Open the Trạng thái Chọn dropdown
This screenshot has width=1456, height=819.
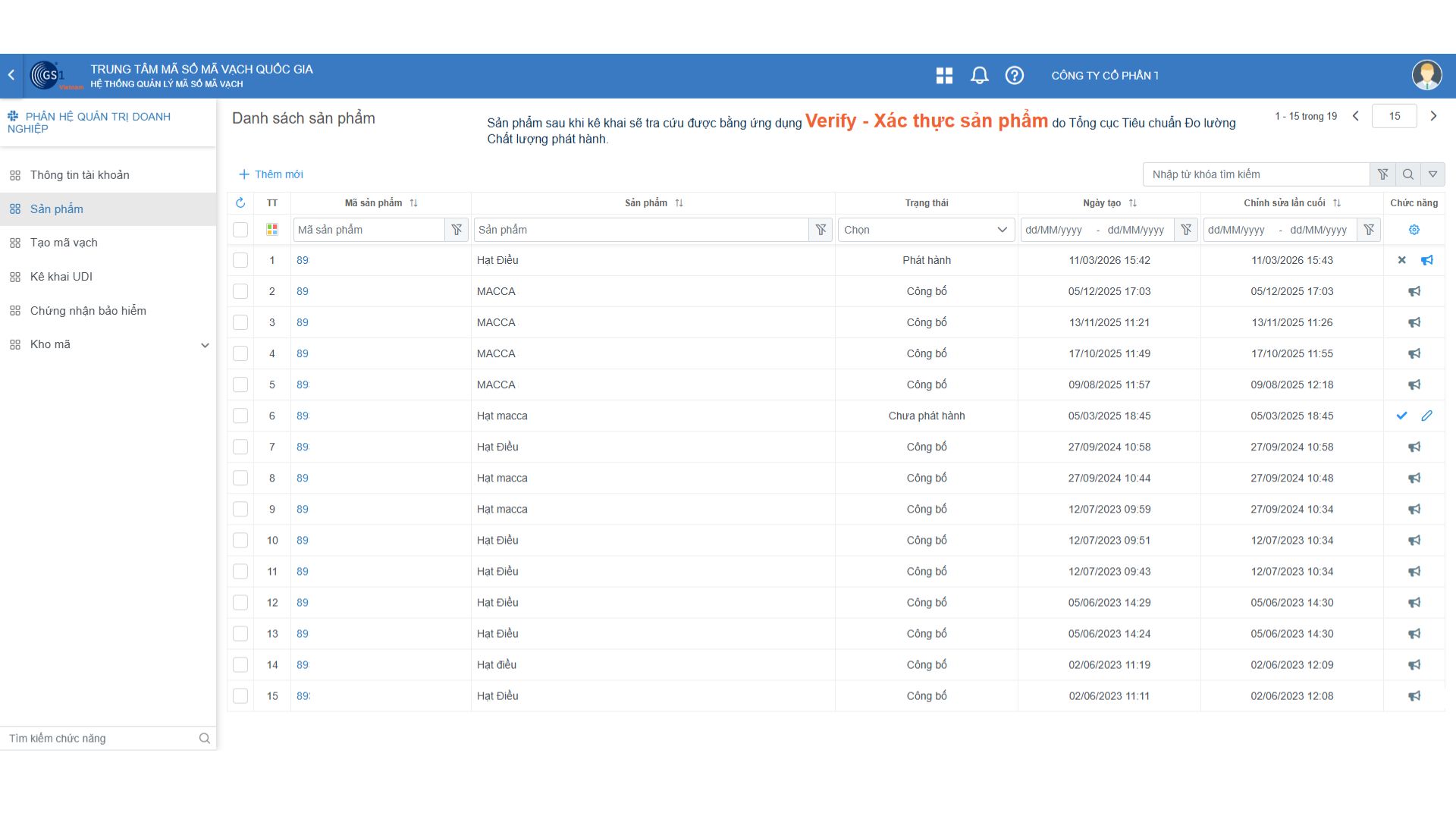coord(925,230)
